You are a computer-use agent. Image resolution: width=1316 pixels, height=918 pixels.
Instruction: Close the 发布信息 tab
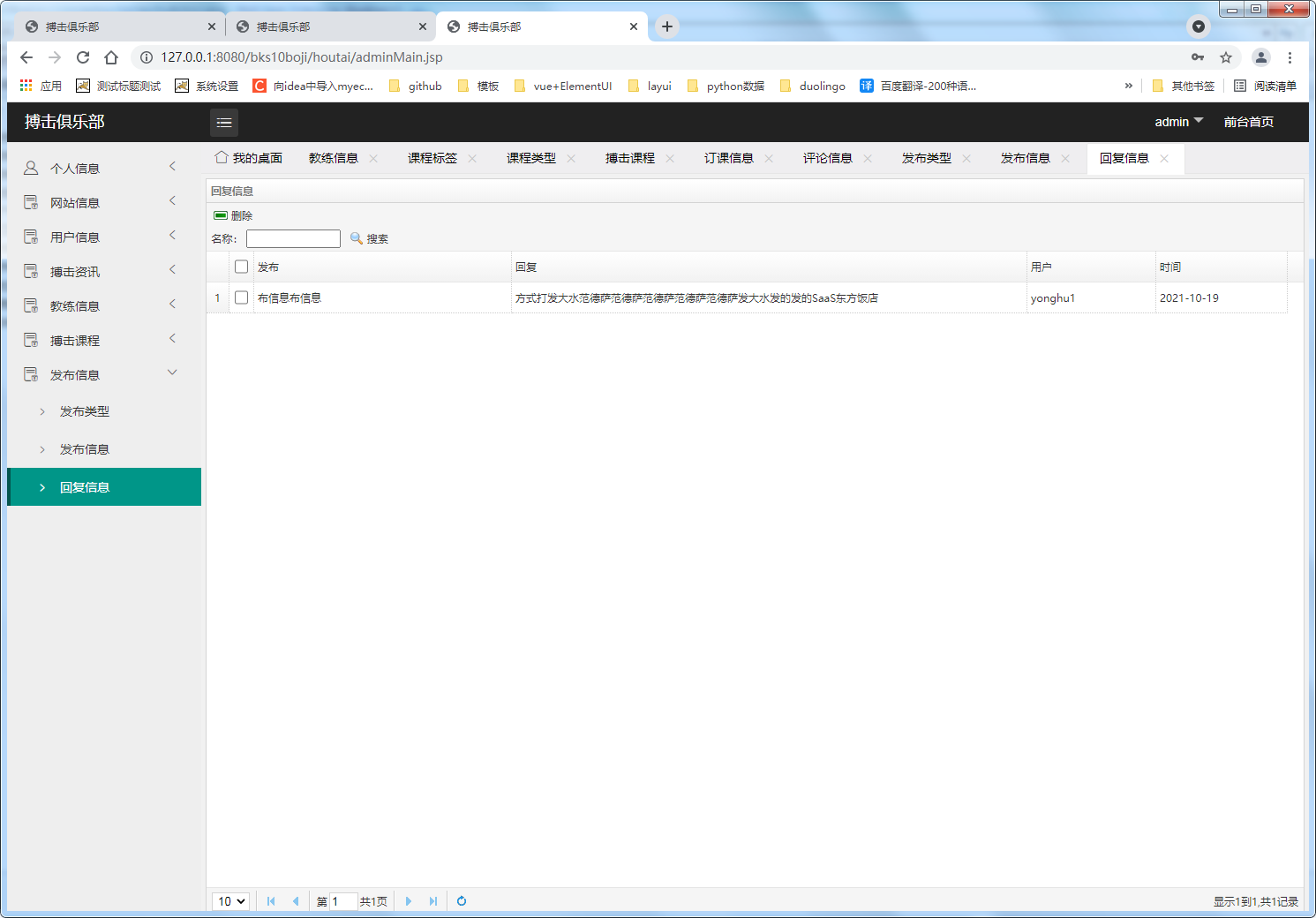pos(1065,159)
